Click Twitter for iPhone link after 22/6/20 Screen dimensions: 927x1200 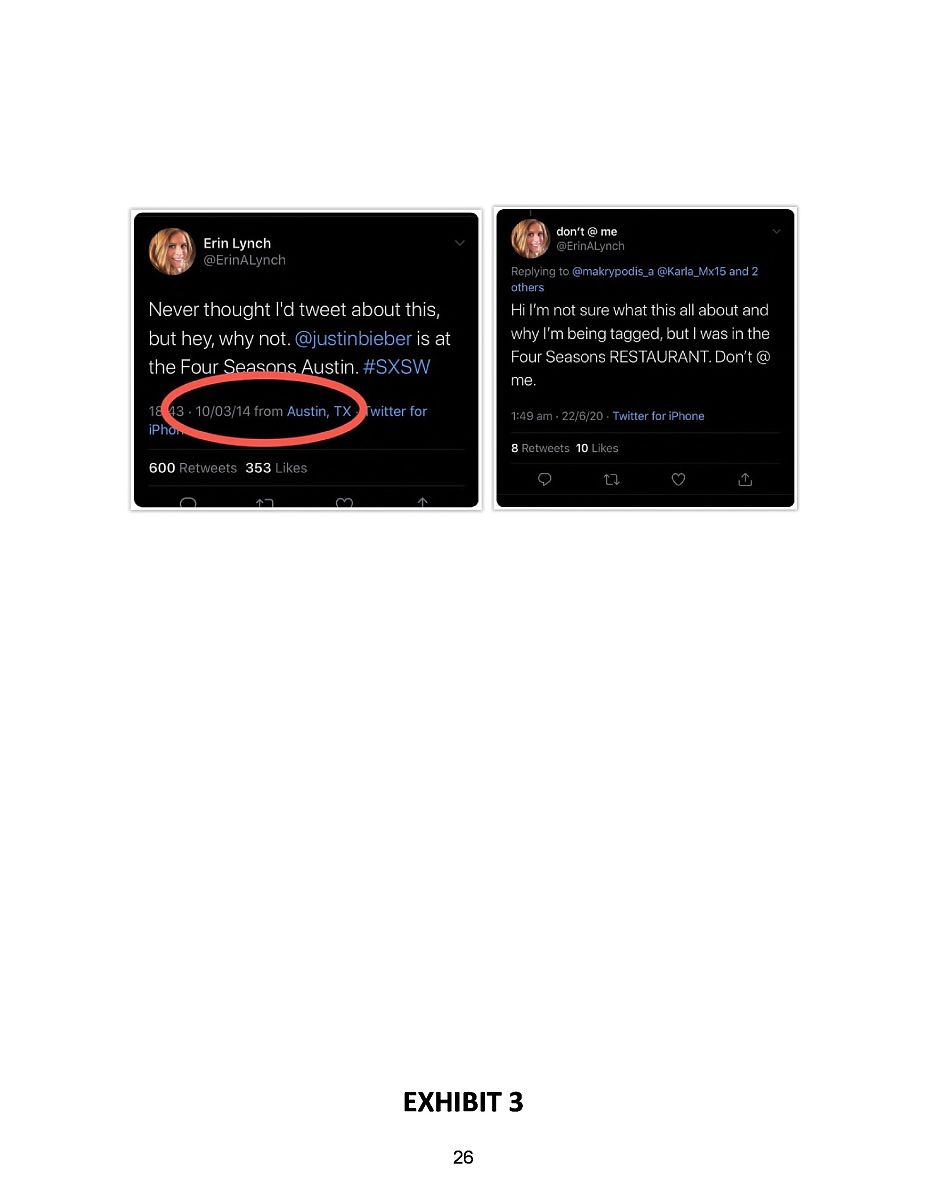[658, 416]
